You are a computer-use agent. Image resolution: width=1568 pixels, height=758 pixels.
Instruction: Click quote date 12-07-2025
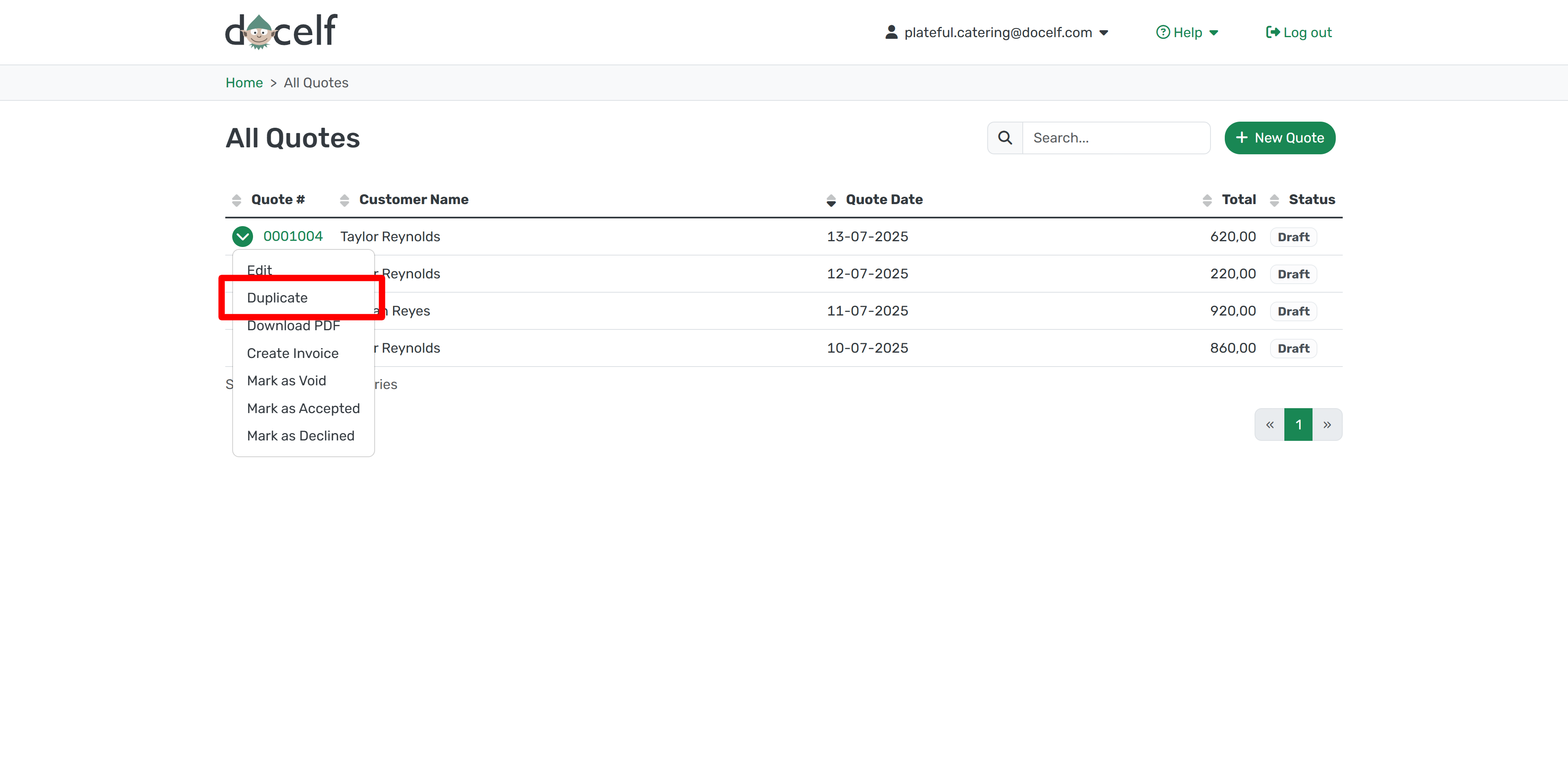tap(867, 273)
